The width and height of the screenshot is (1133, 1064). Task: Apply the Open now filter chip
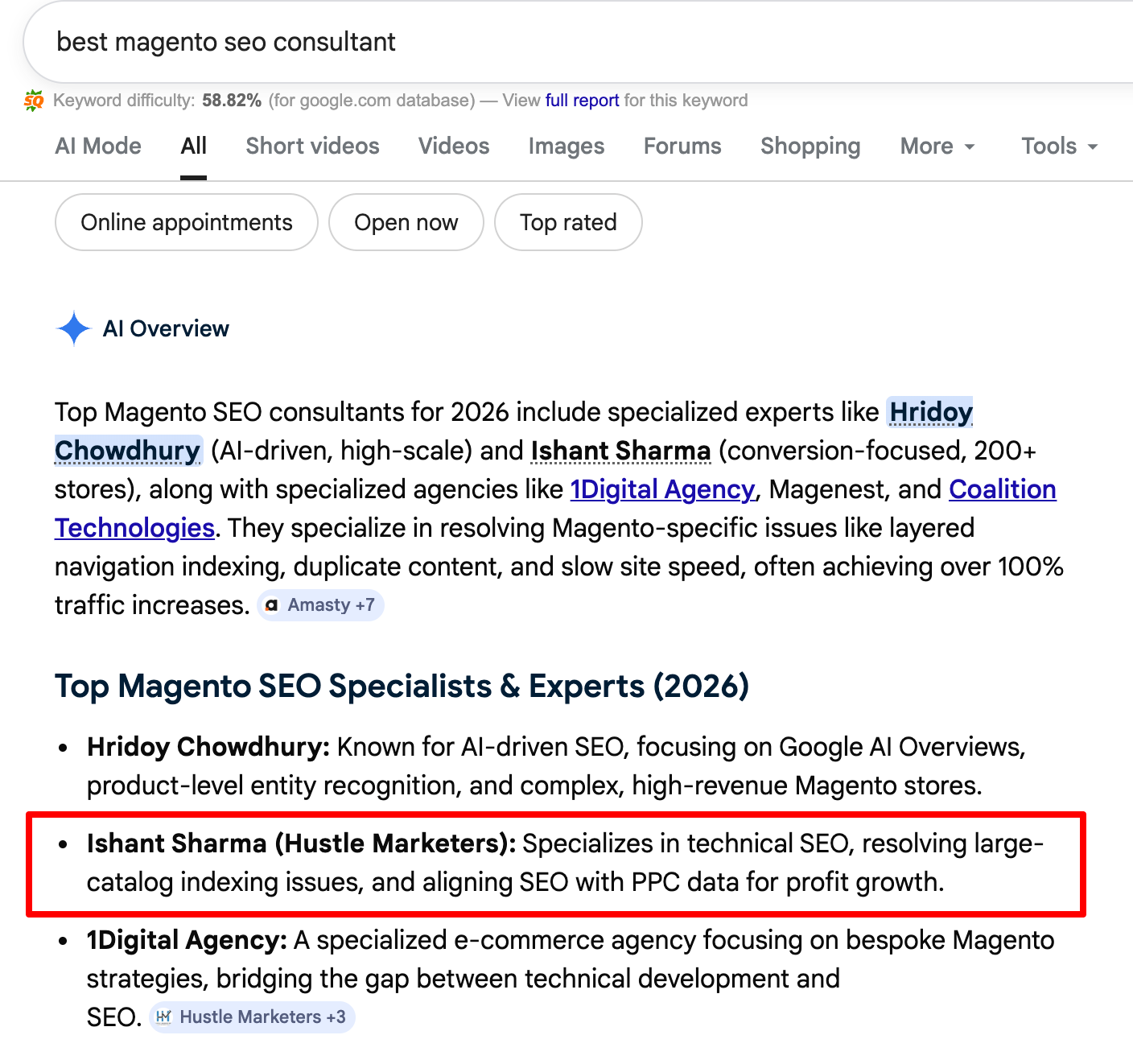coord(406,222)
